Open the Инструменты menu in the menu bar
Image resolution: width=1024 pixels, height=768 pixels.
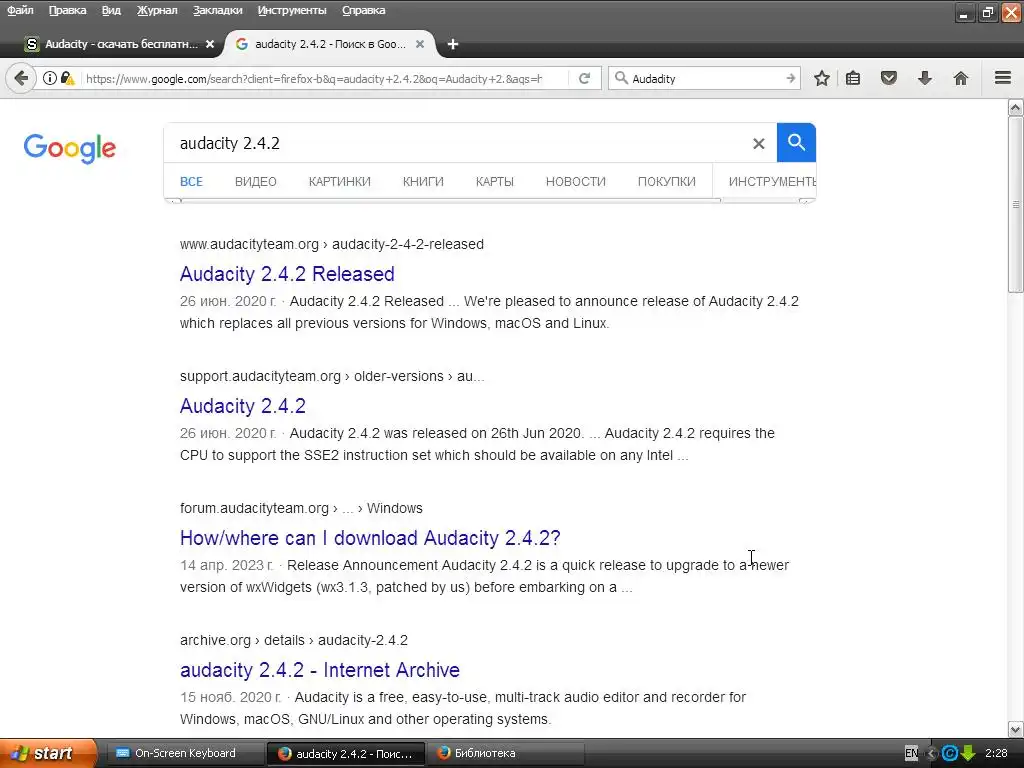pos(292,10)
